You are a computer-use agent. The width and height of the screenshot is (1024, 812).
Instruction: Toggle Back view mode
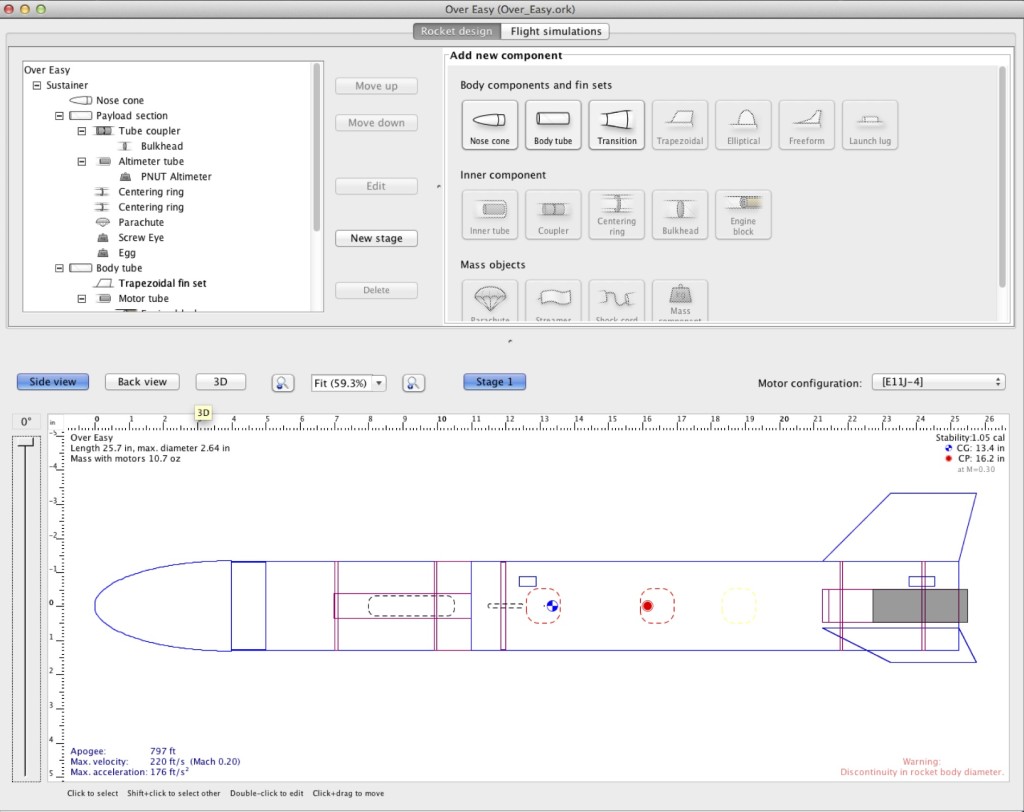click(x=142, y=382)
